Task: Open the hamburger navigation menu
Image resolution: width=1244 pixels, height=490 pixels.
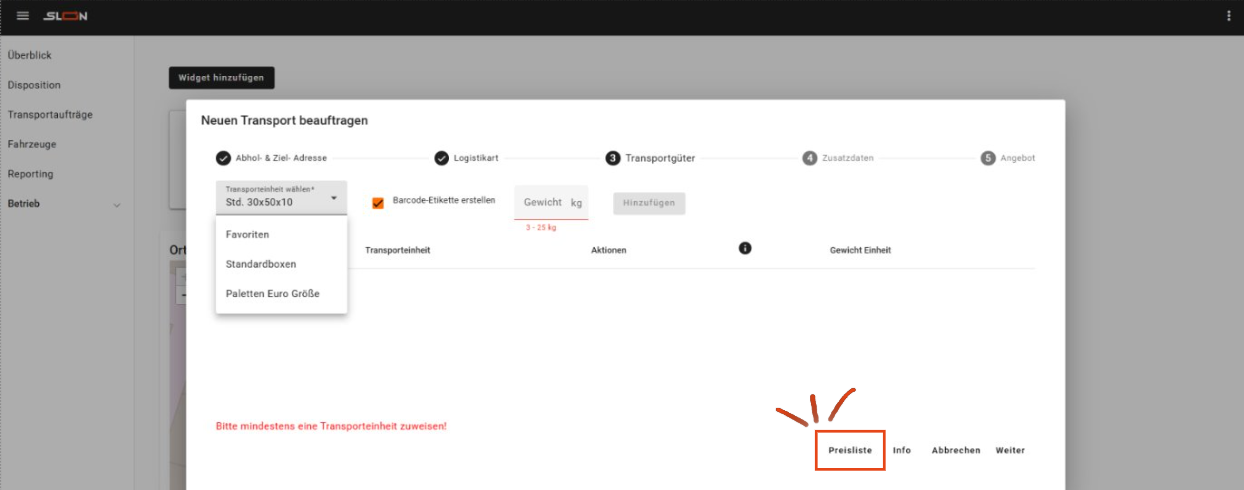Action: coord(23,16)
